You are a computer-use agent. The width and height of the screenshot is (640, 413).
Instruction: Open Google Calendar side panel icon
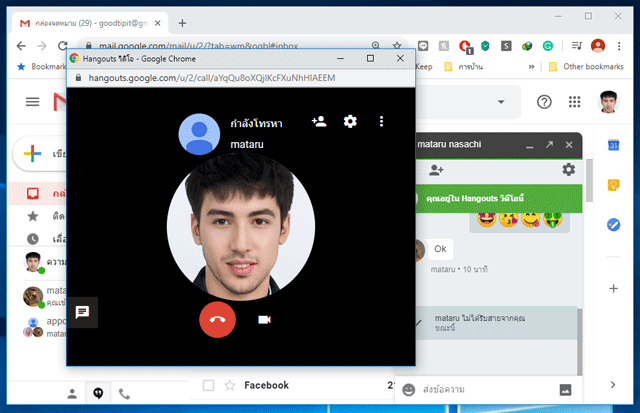tap(613, 145)
